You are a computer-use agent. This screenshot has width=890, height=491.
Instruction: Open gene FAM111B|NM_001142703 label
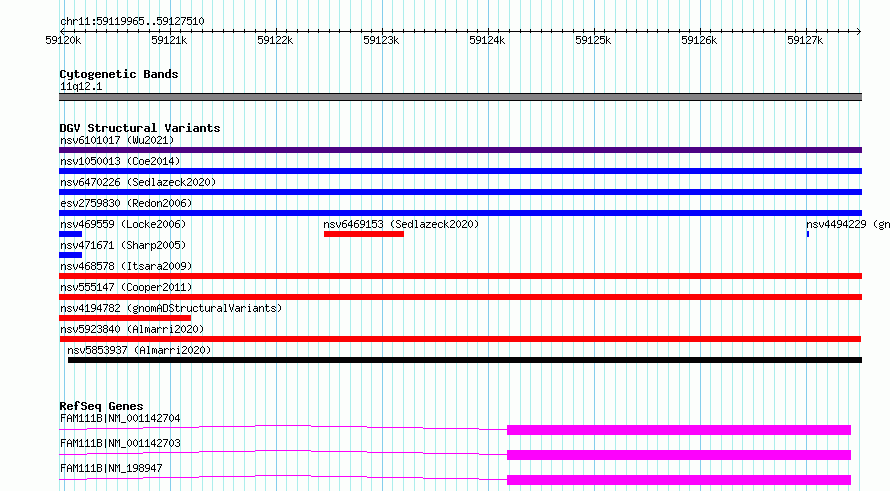coord(120,443)
